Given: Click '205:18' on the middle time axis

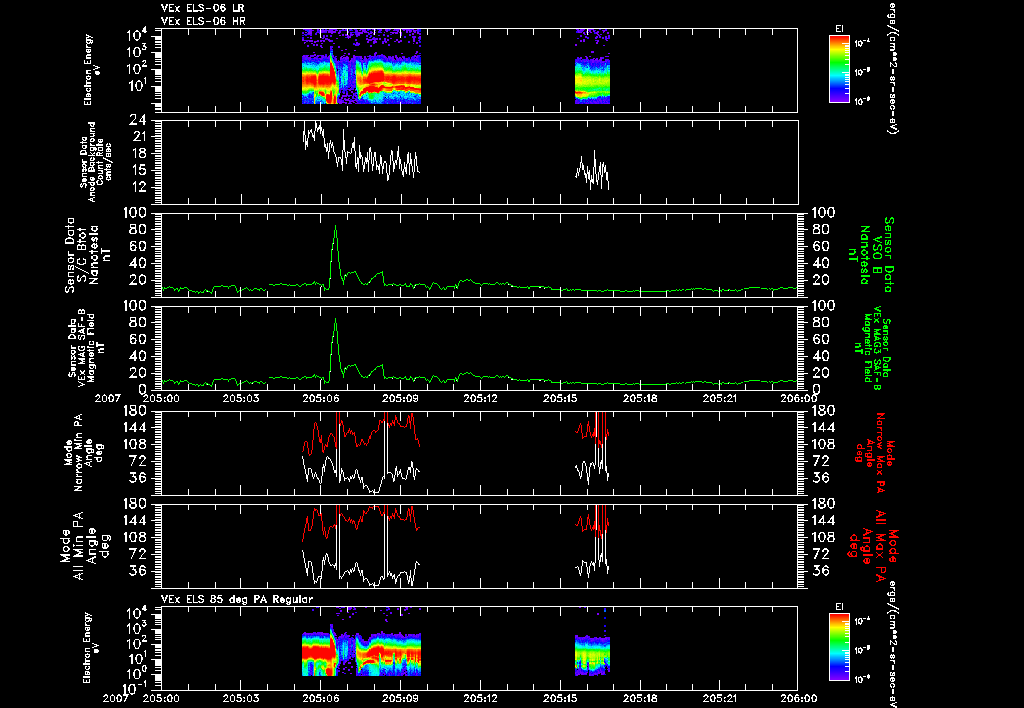Looking at the screenshot, I should [640, 398].
